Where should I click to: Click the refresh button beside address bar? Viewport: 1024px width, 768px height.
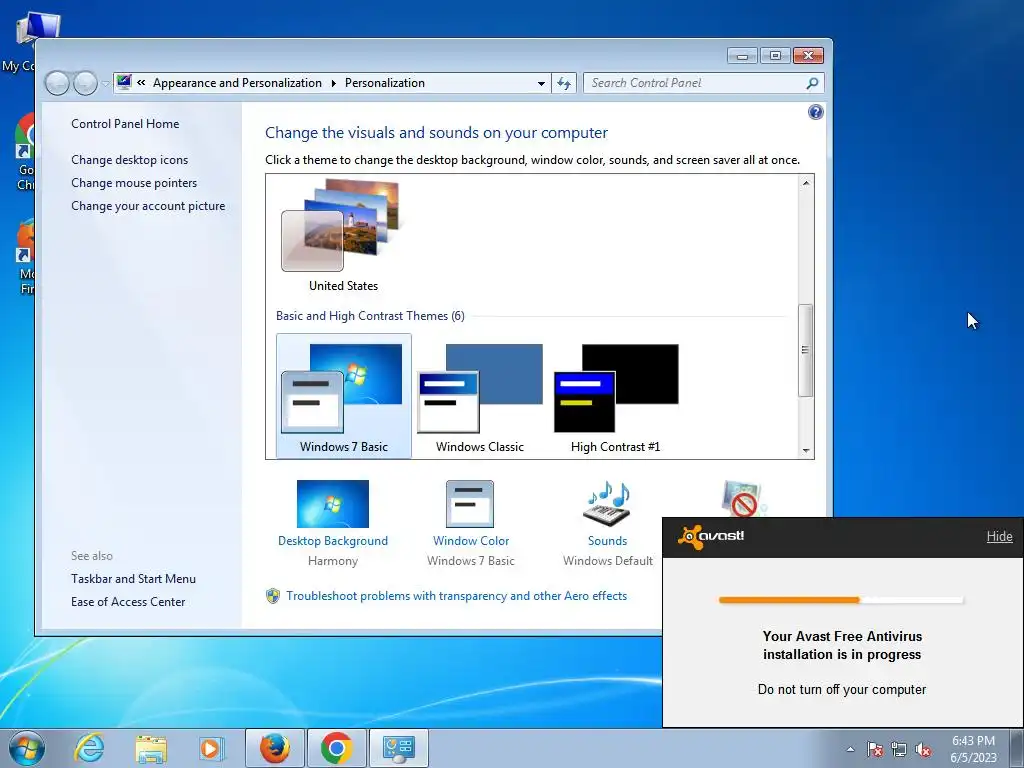564,83
